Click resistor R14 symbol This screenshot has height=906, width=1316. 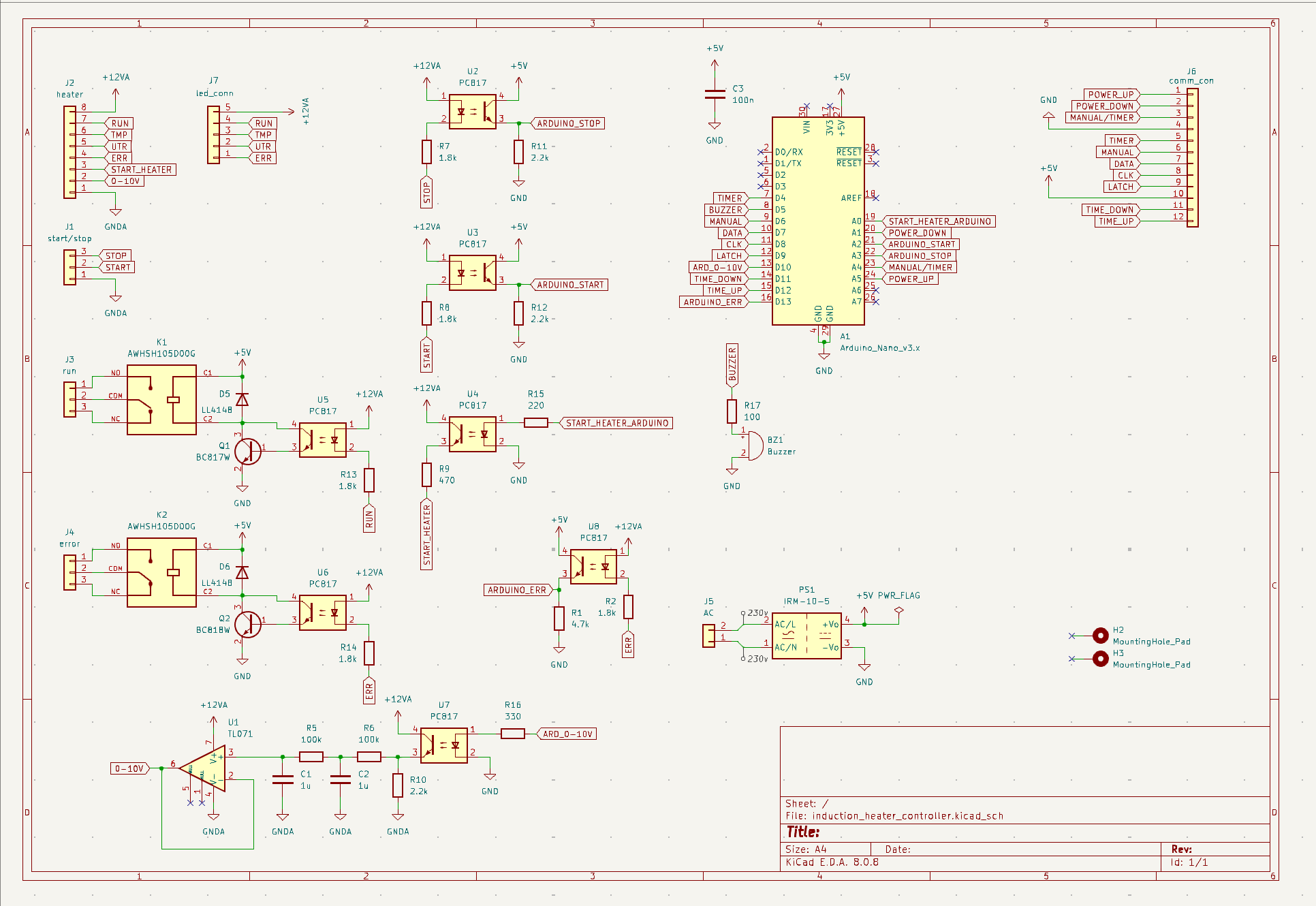[369, 653]
